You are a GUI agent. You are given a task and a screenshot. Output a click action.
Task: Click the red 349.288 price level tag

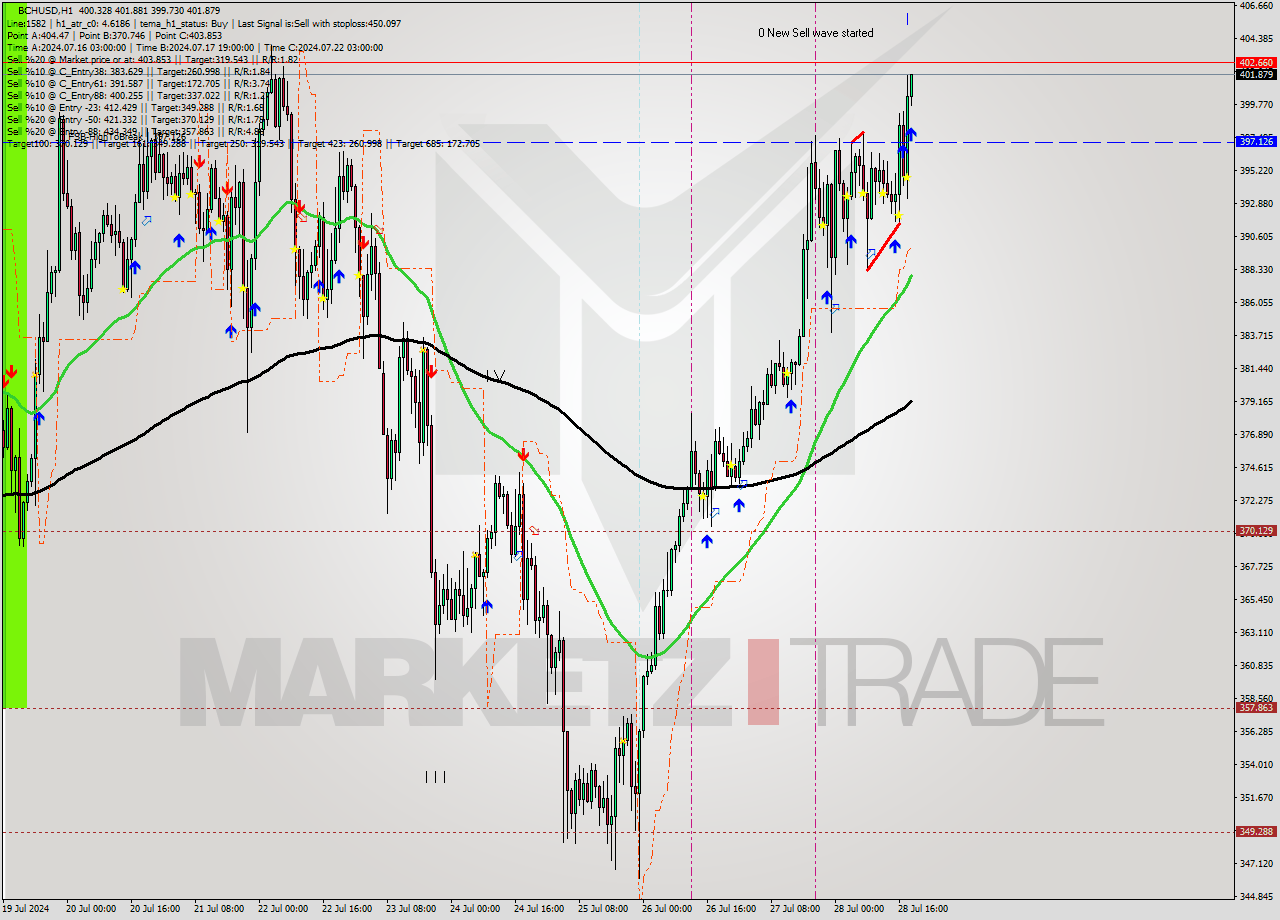pos(1256,831)
